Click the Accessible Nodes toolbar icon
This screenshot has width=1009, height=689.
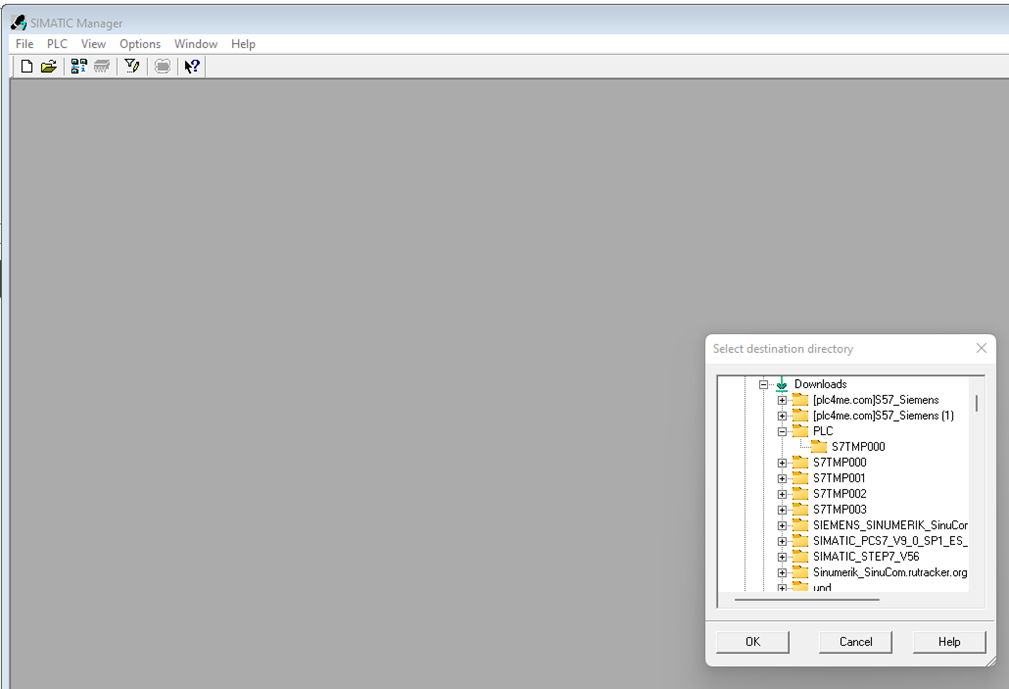pos(79,66)
